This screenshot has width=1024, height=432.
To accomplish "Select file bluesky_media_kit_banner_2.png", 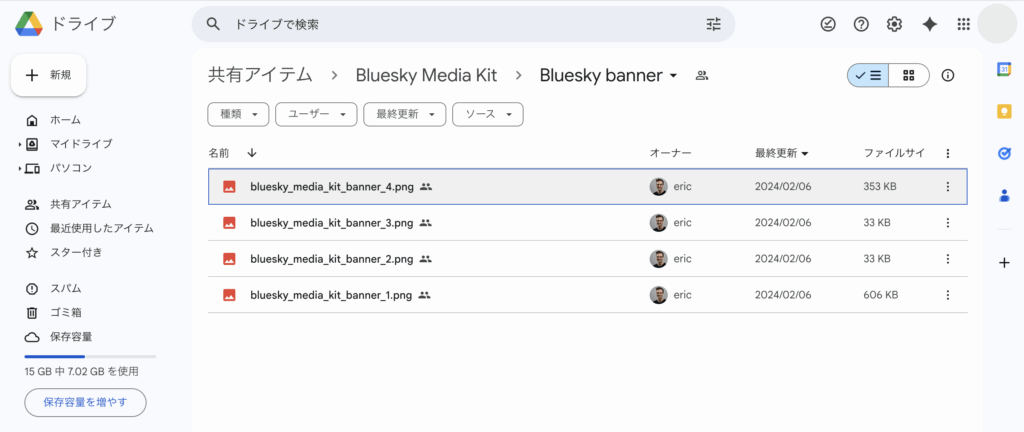I will [x=588, y=259].
